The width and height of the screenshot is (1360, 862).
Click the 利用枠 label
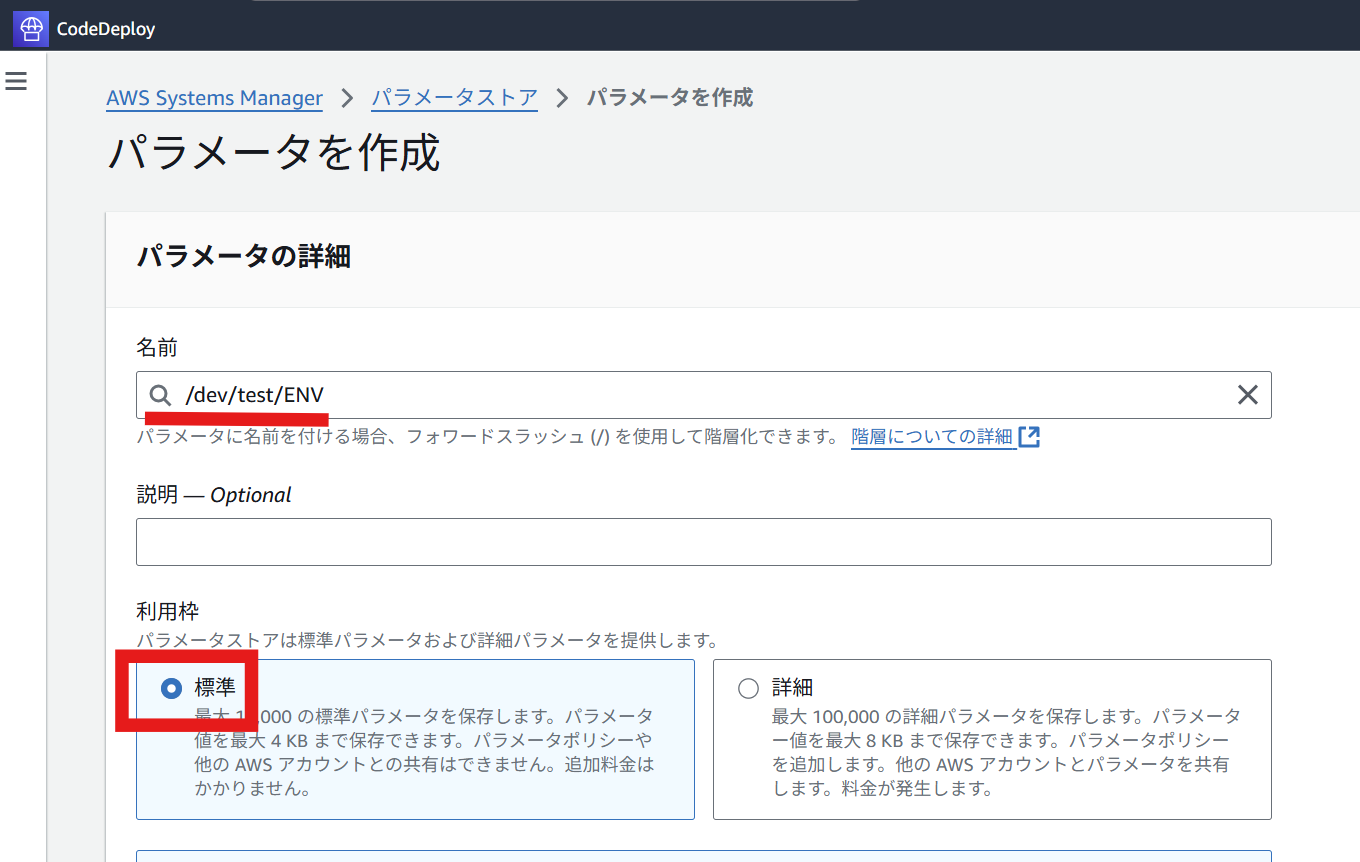[x=168, y=610]
